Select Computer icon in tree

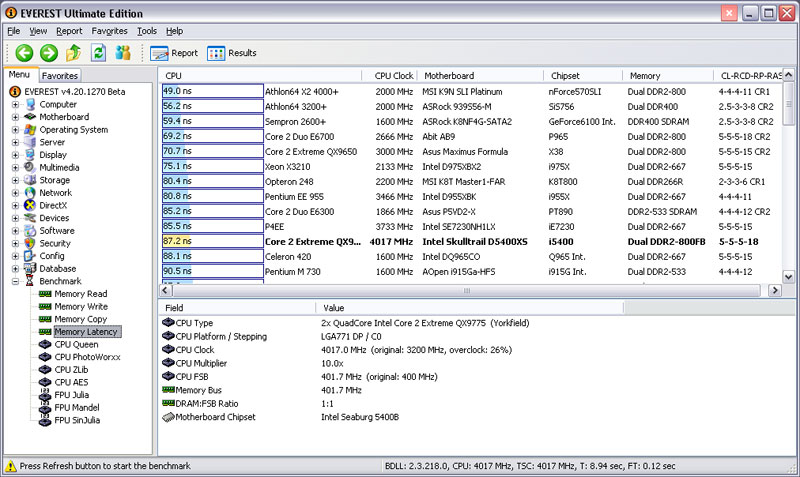pyautogui.click(x=31, y=104)
